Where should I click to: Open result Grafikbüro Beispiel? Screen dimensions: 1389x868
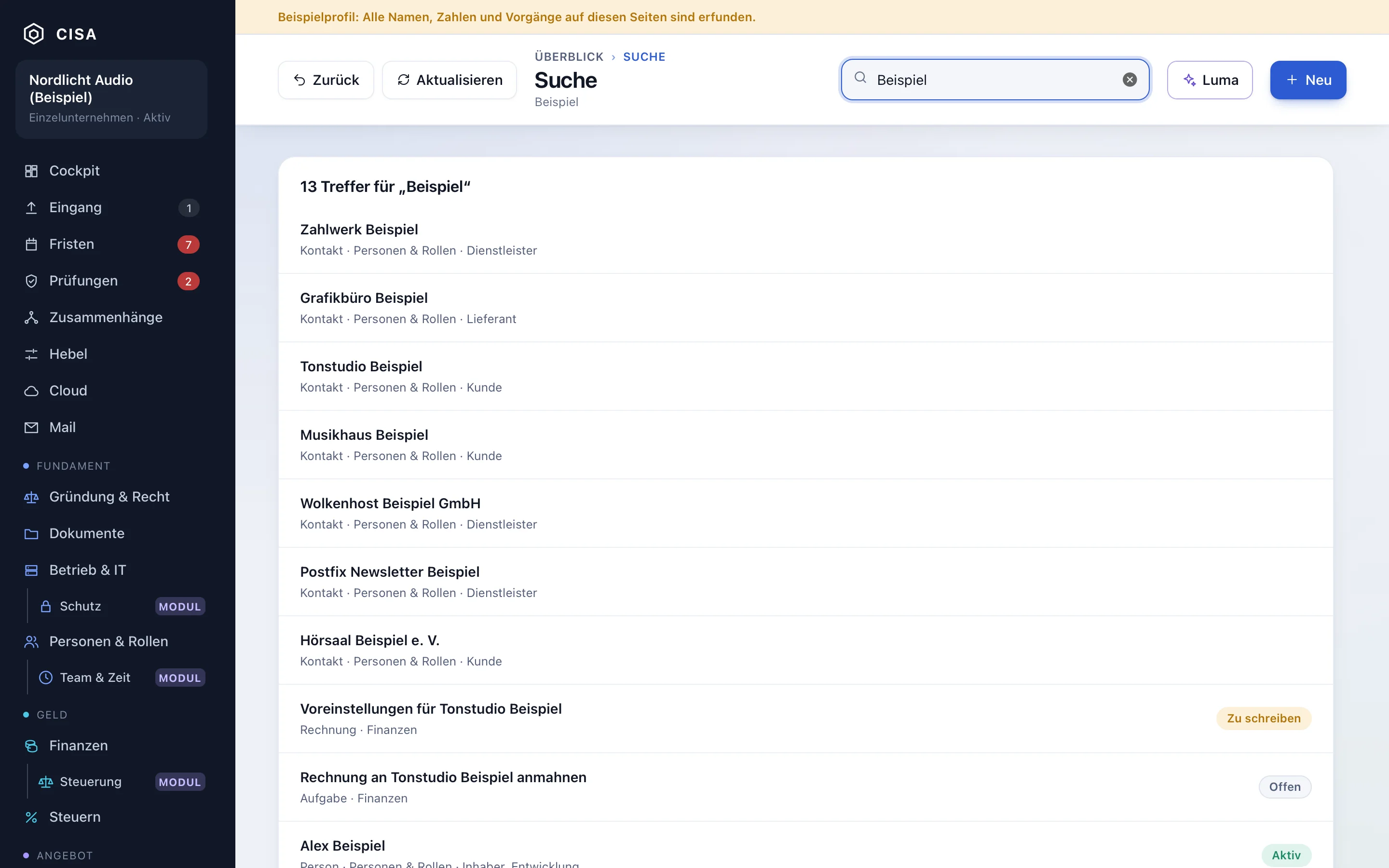(805, 308)
